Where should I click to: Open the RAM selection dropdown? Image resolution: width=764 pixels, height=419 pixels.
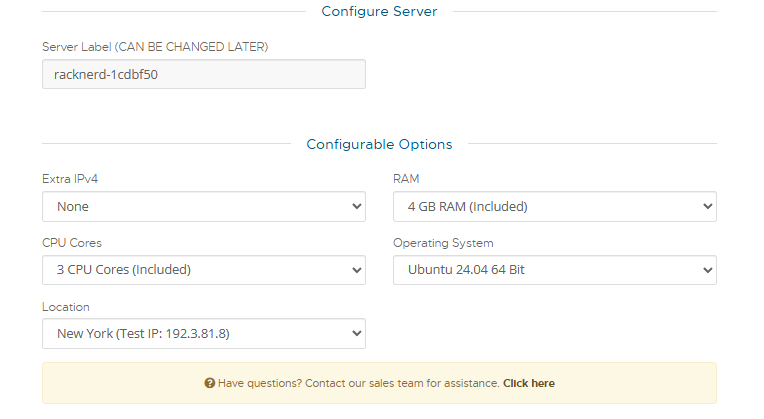click(x=554, y=207)
